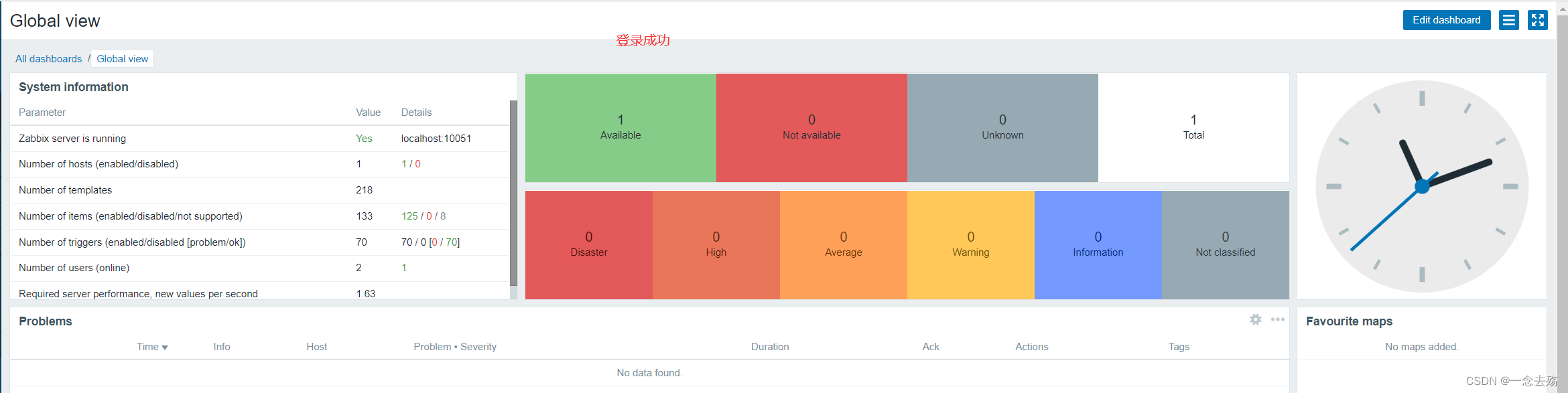Click the gray Unknown hosts tile

(x=1002, y=127)
